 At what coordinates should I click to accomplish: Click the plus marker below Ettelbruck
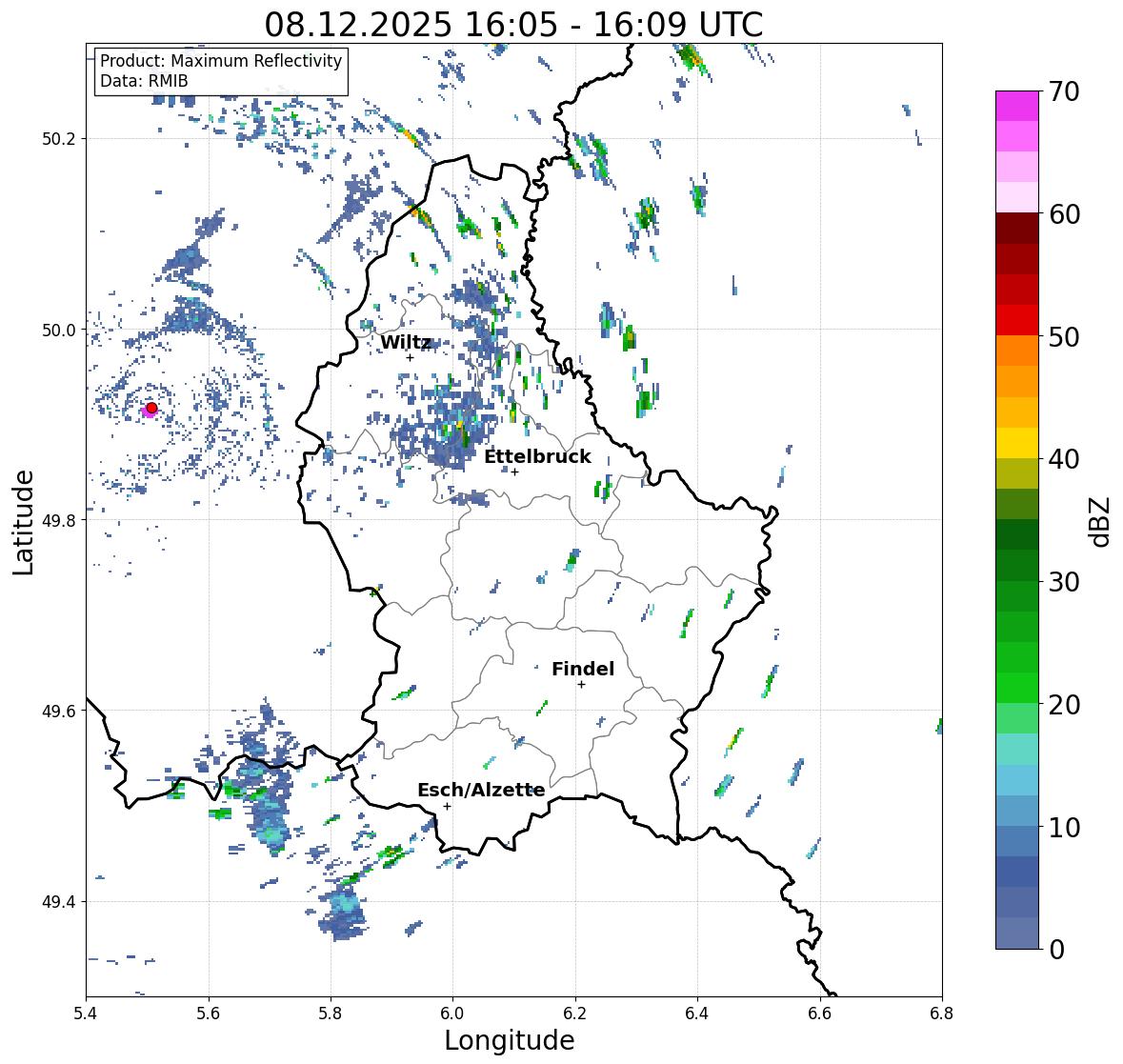coord(514,472)
